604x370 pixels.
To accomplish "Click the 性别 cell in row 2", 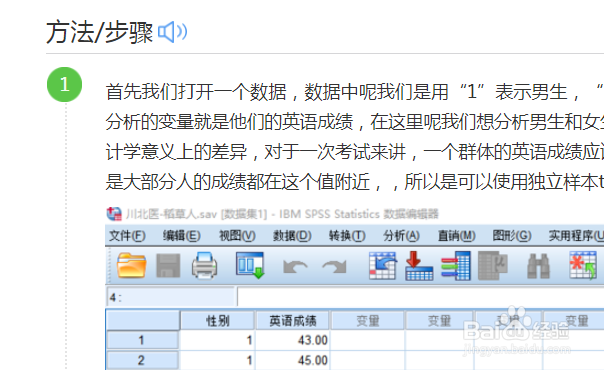I will pos(217,360).
